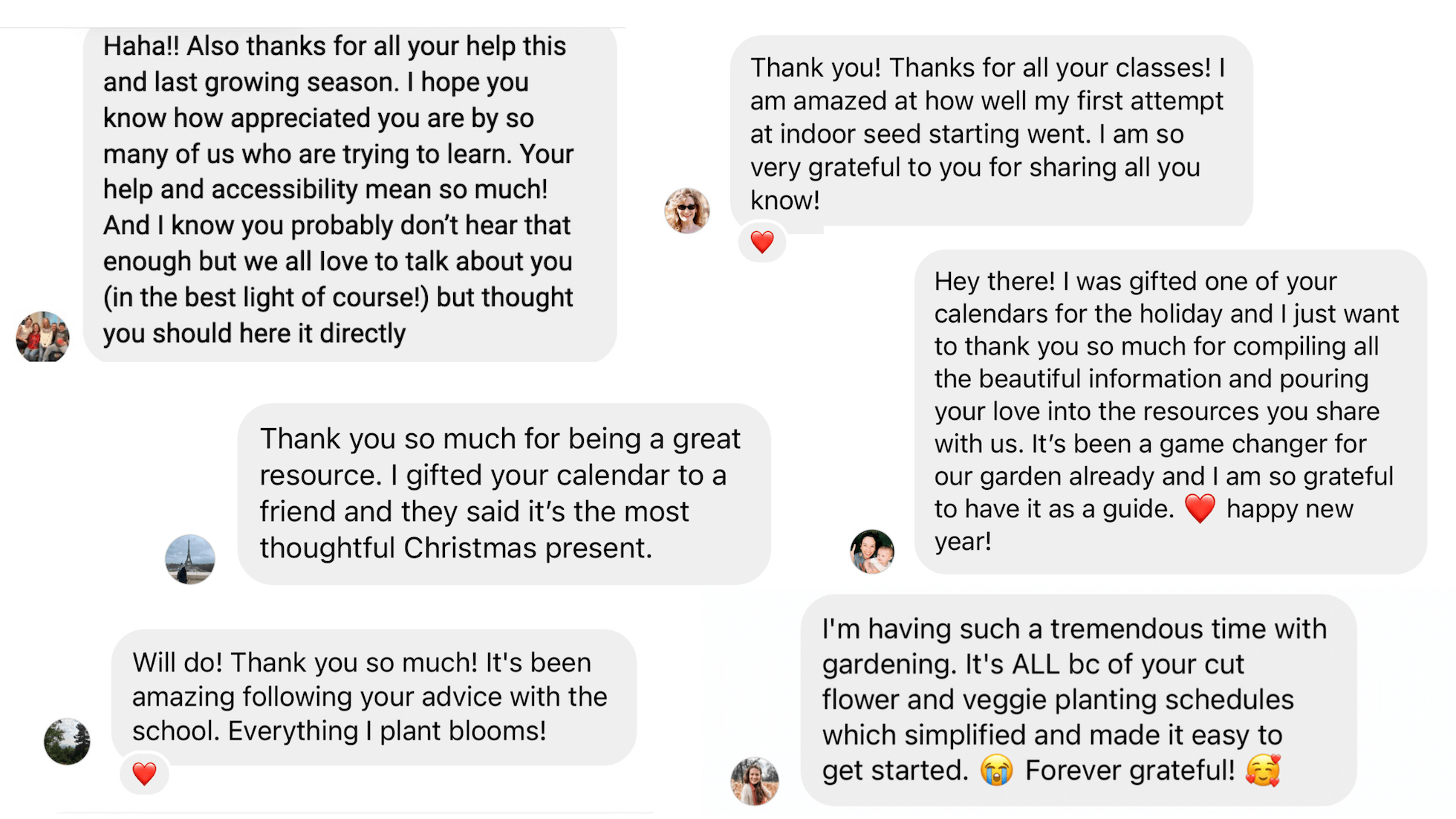
Task: Click the text Forever grateful!
Action: click(1129, 771)
